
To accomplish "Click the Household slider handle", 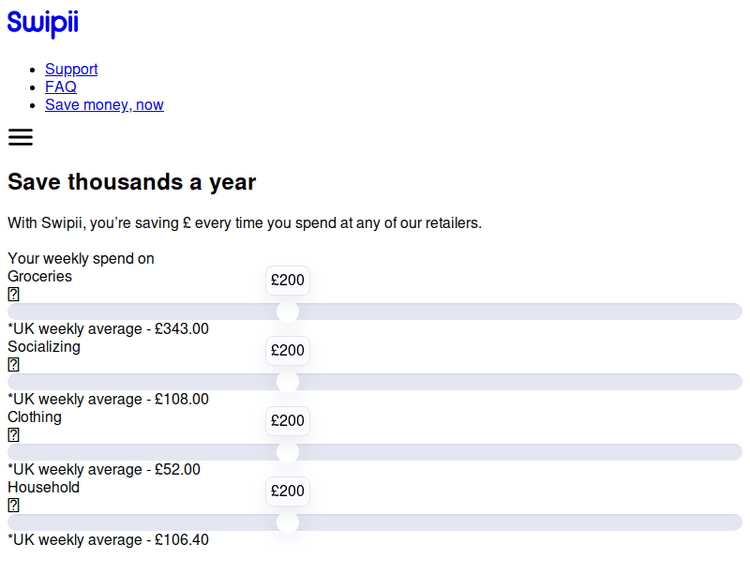I will coord(287,522).
